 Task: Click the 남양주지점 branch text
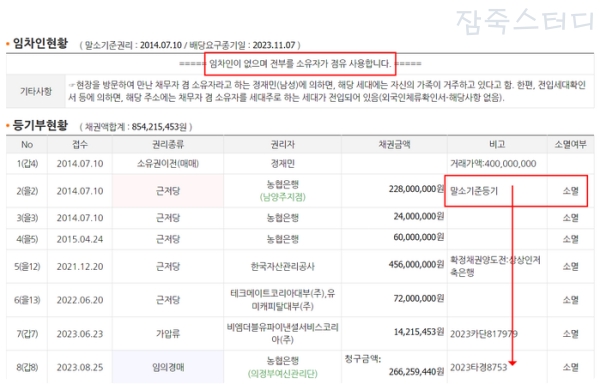pyautogui.click(x=282, y=197)
